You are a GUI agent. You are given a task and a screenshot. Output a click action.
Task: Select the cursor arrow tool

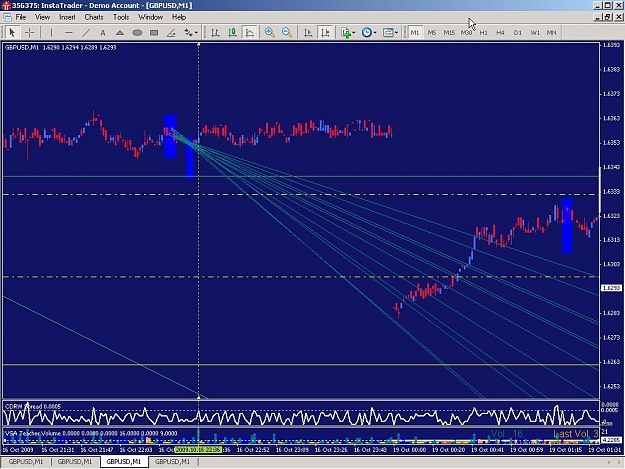(x=12, y=33)
